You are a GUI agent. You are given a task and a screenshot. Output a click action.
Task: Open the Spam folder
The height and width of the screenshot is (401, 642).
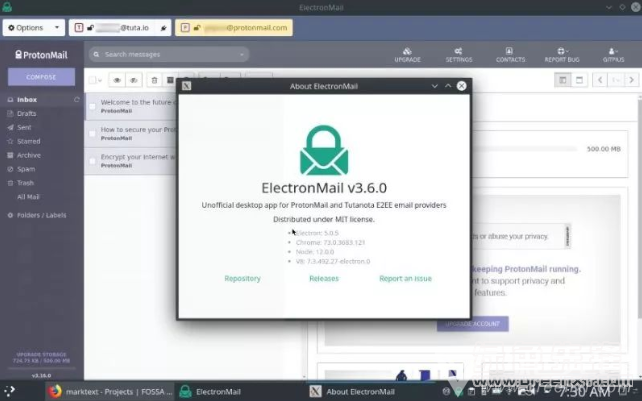coord(26,169)
